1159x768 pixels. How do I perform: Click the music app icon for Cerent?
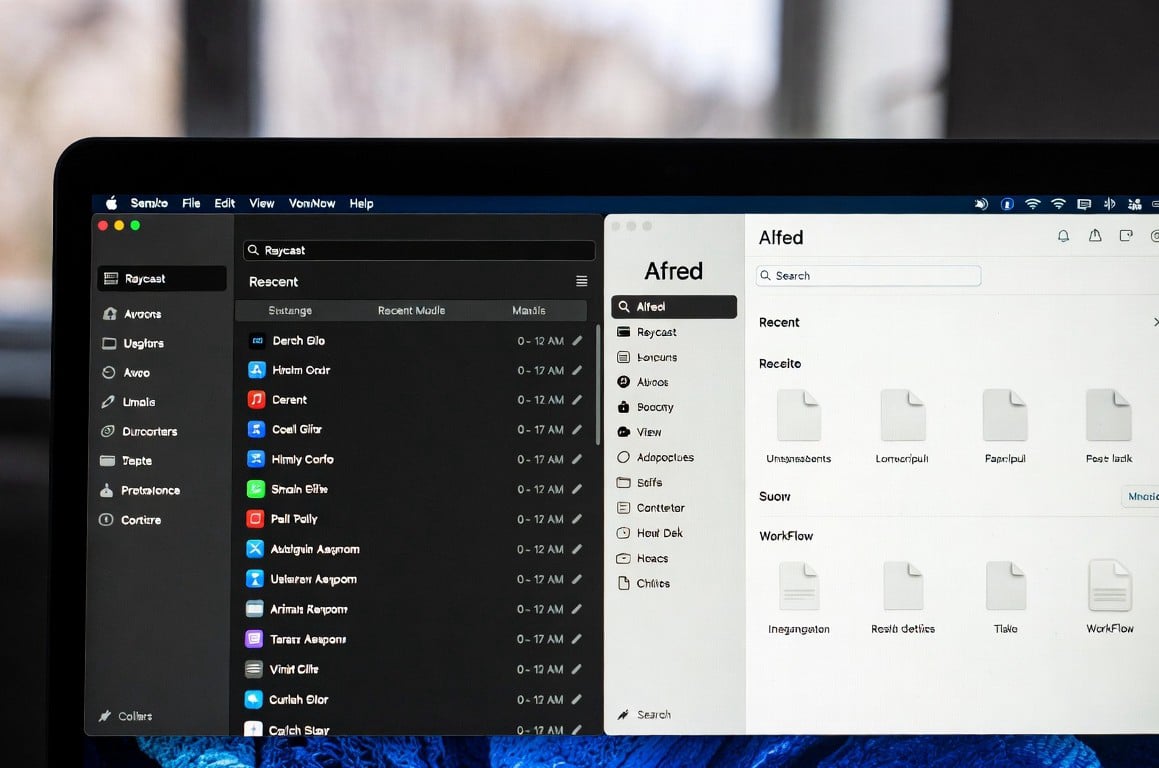click(255, 399)
